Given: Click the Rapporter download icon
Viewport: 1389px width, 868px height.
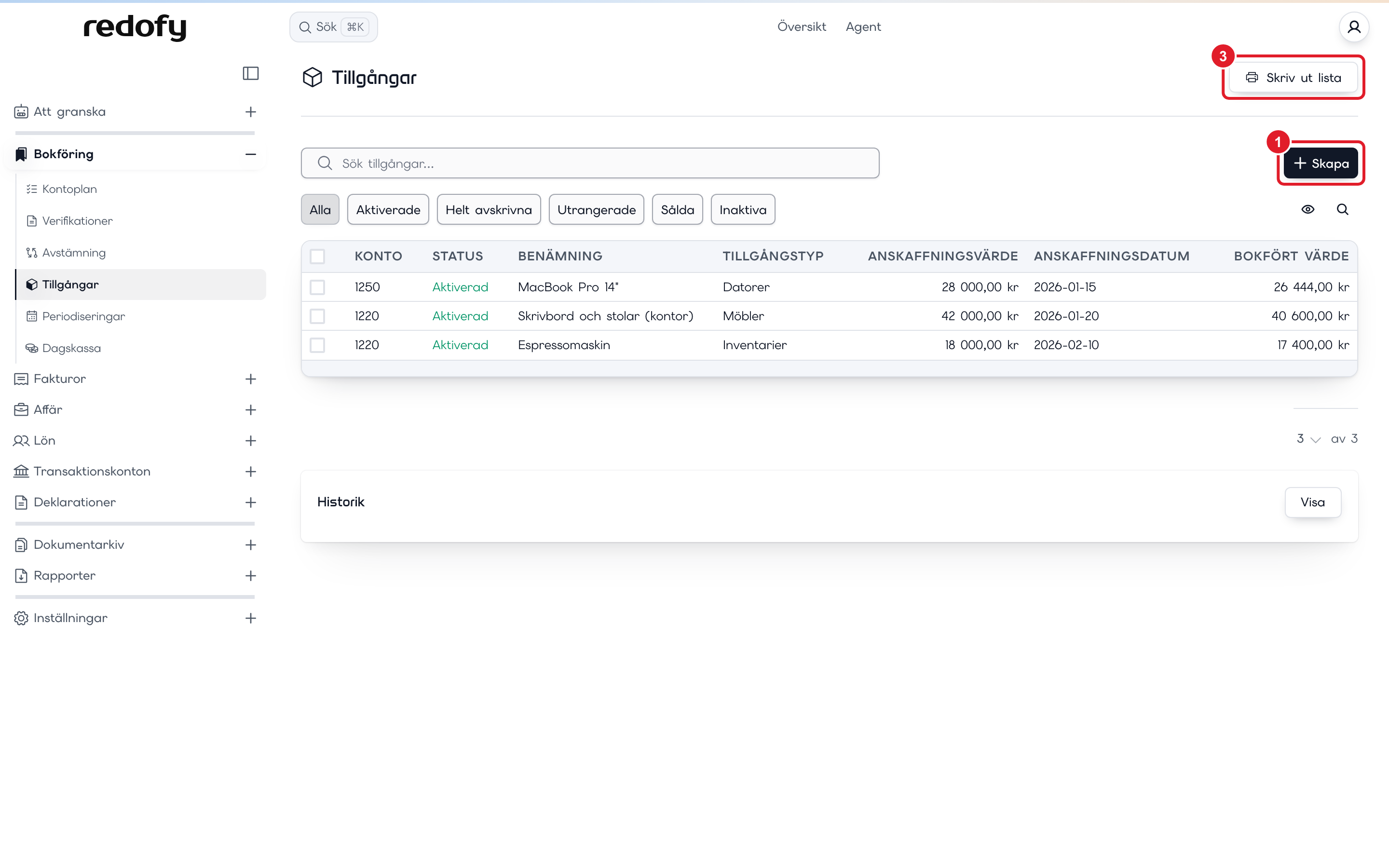Looking at the screenshot, I should coord(21,575).
